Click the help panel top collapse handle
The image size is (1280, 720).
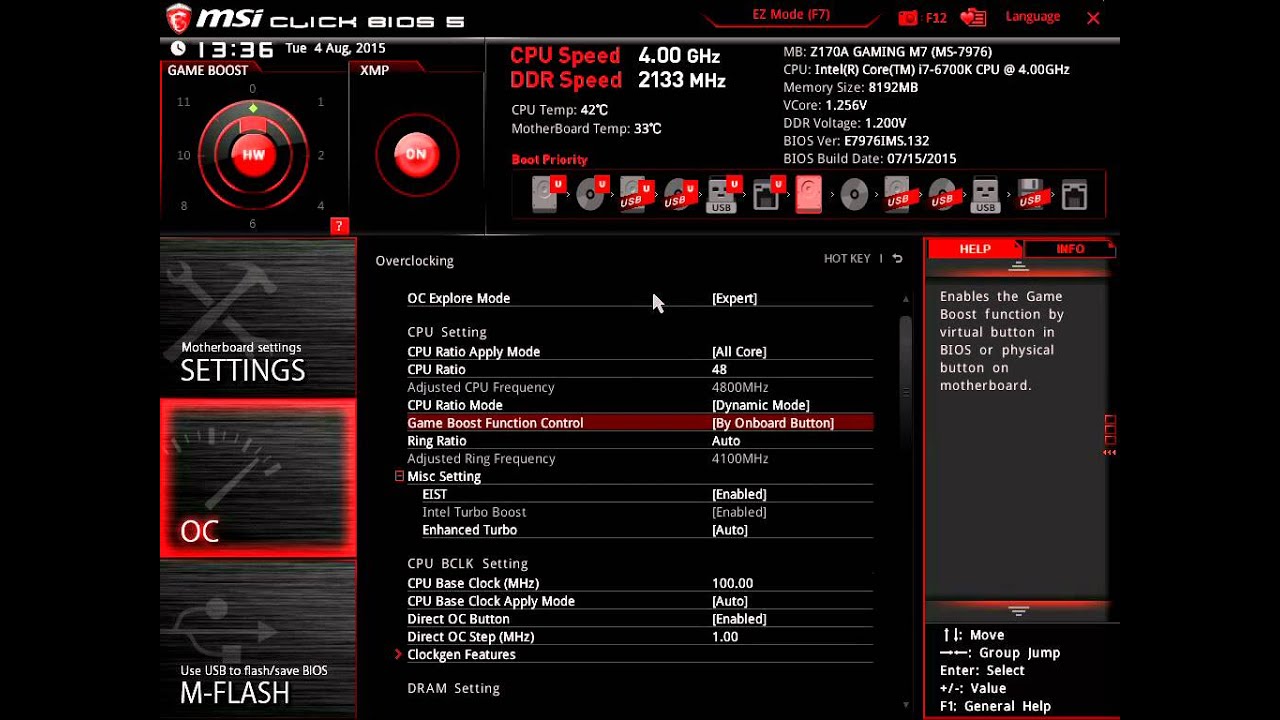[1018, 266]
